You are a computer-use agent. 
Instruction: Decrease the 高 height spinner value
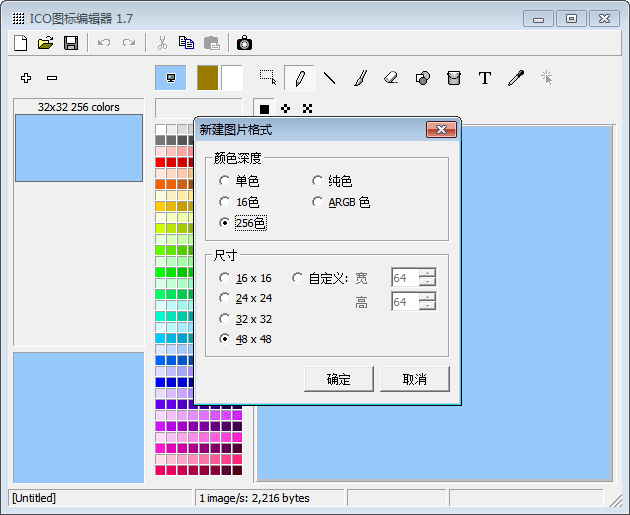pos(428,307)
